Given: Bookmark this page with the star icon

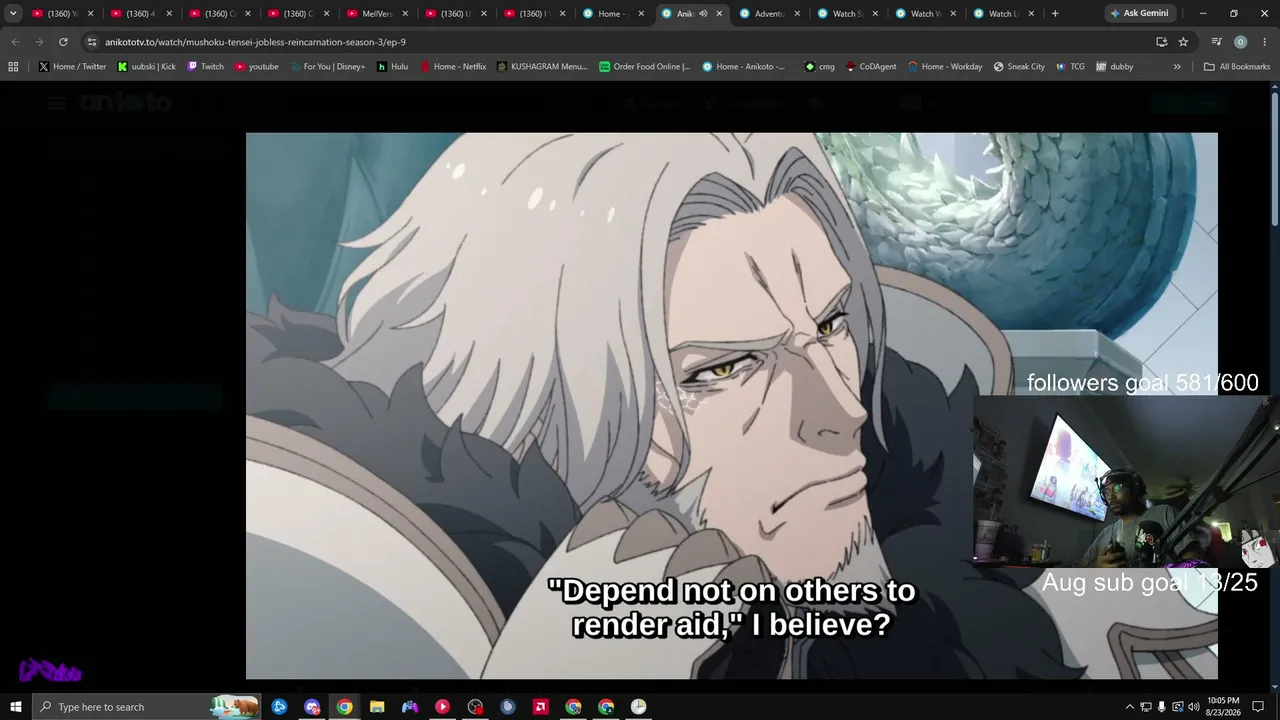Looking at the screenshot, I should [1183, 42].
